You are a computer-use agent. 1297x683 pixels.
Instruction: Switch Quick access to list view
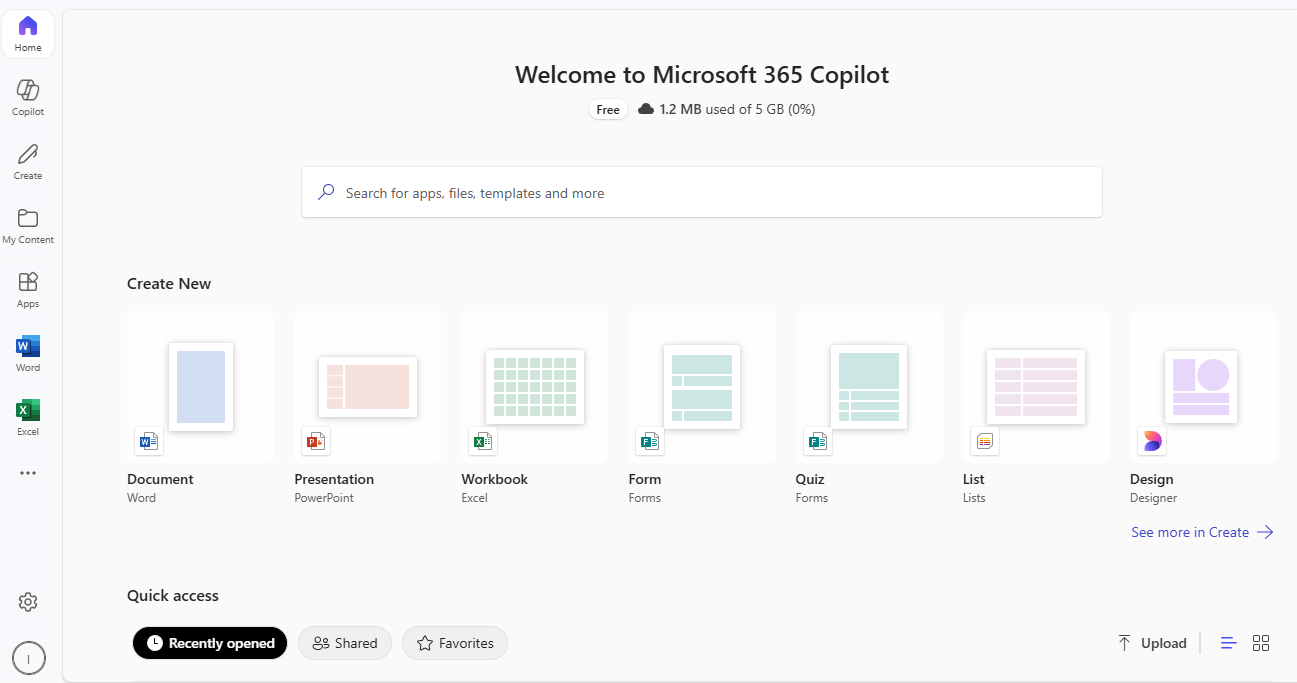click(x=1228, y=643)
